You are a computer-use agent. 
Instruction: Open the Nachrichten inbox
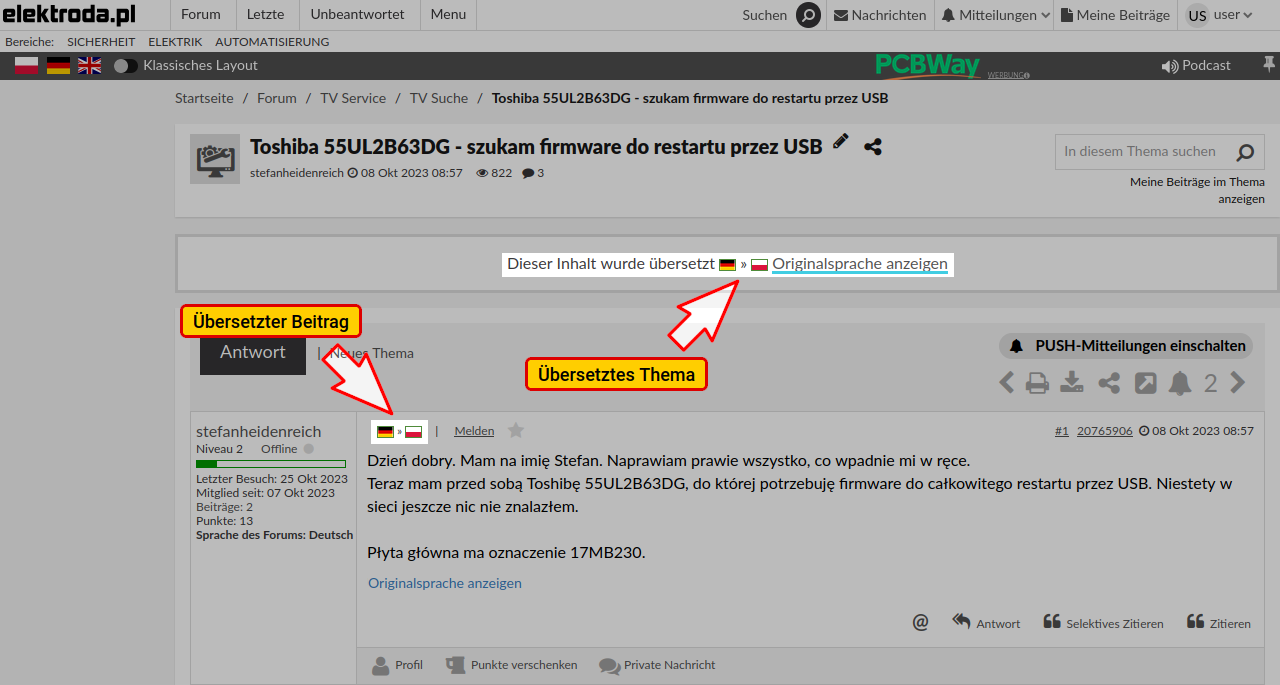(x=880, y=15)
